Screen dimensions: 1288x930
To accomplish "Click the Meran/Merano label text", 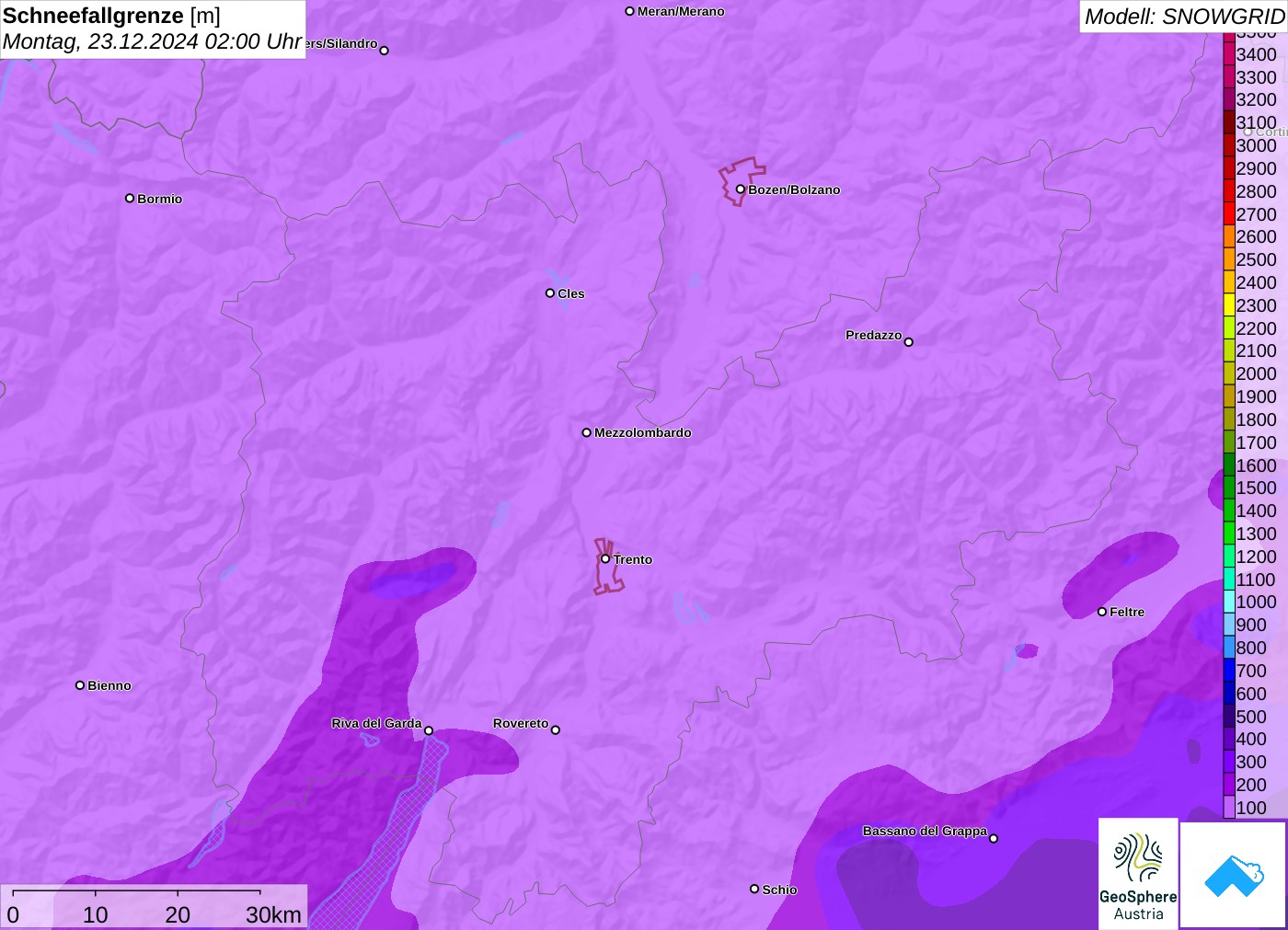I will pyautogui.click(x=681, y=11).
